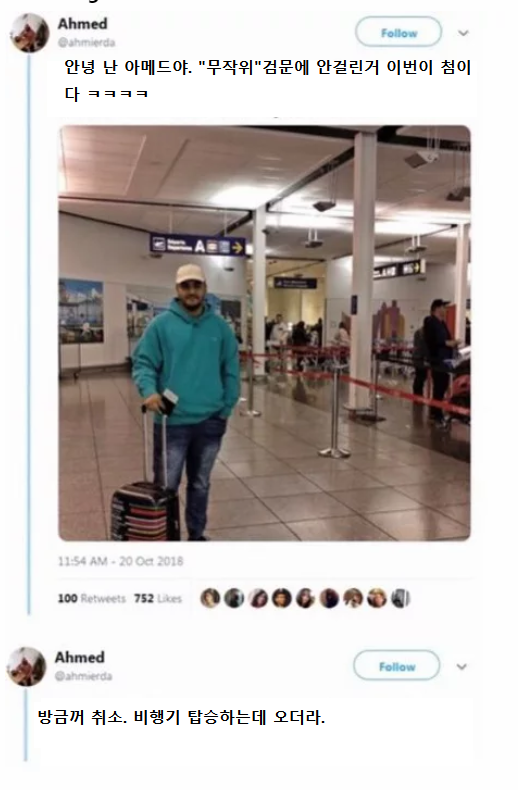Expand the reply tweet's options chevron
This screenshot has width=518, height=790.
[x=461, y=667]
